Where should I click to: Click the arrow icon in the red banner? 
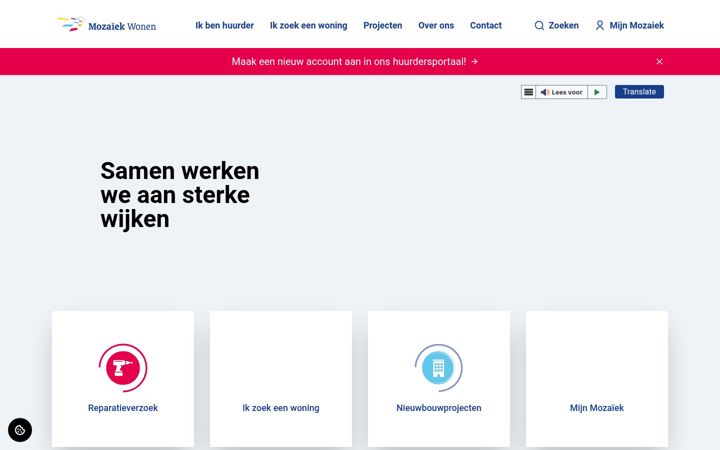point(474,62)
